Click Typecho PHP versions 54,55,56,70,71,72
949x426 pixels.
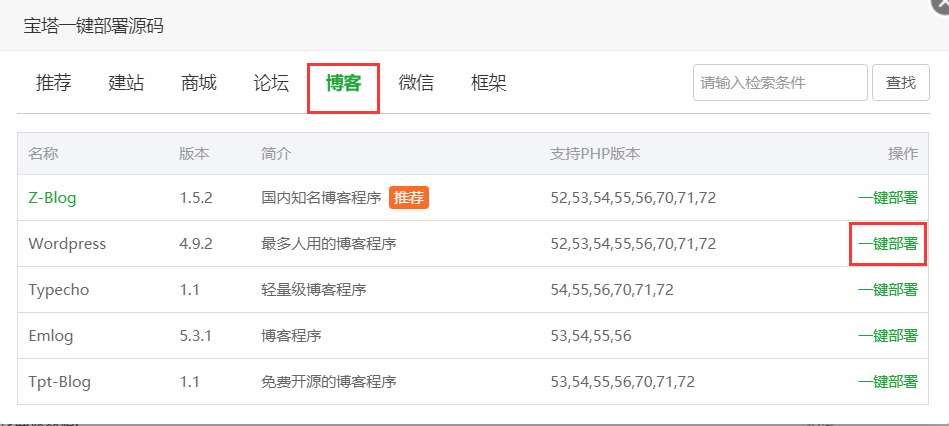point(612,290)
